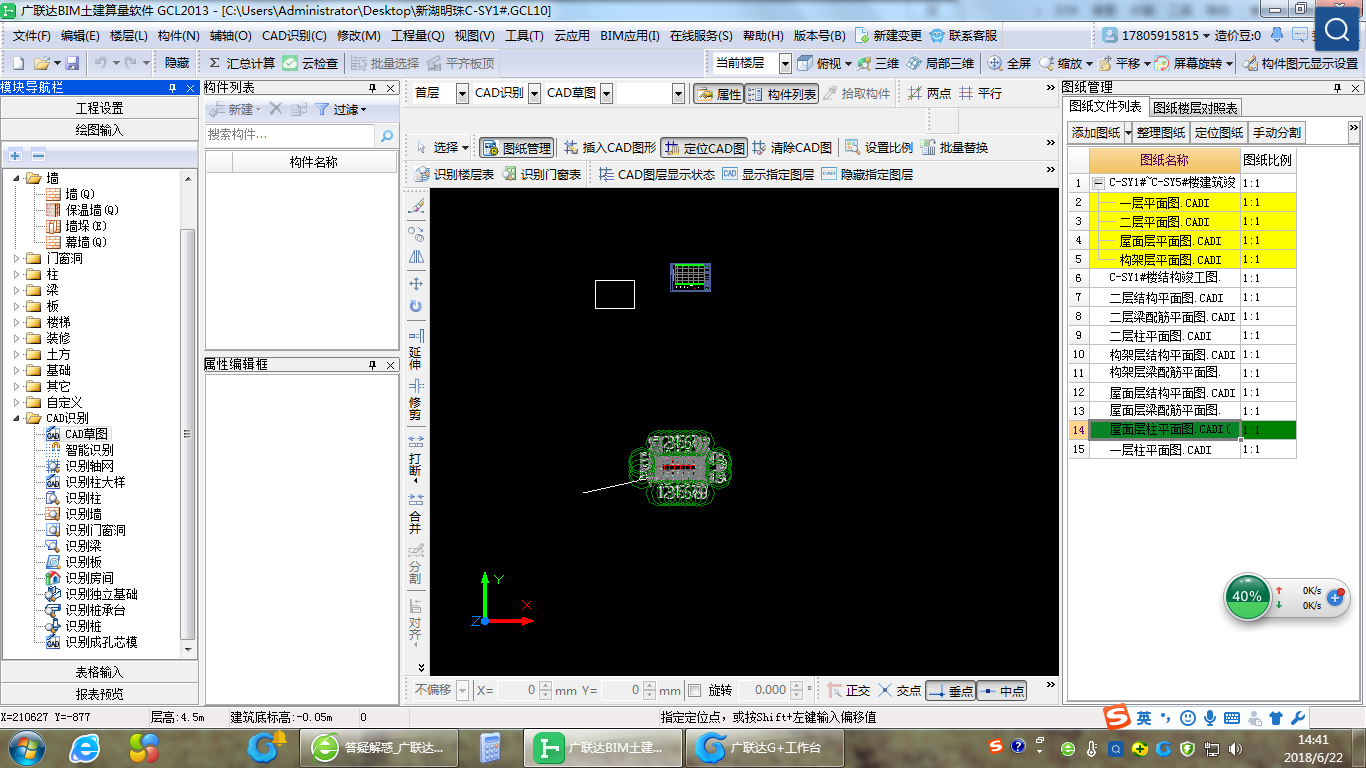Click the 整理图纸 button
This screenshot has height=768, width=1366.
(x=1161, y=132)
